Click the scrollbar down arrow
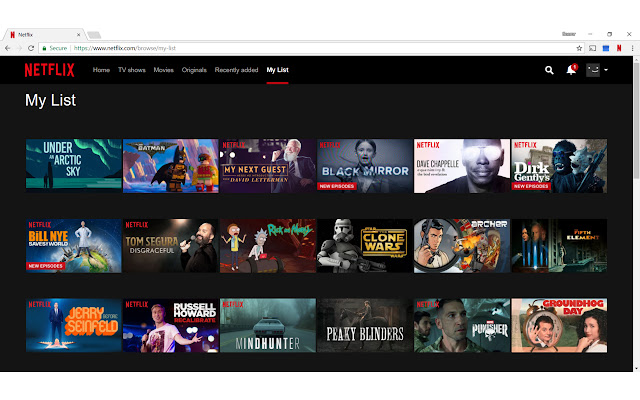The image size is (640, 400). click(636, 368)
